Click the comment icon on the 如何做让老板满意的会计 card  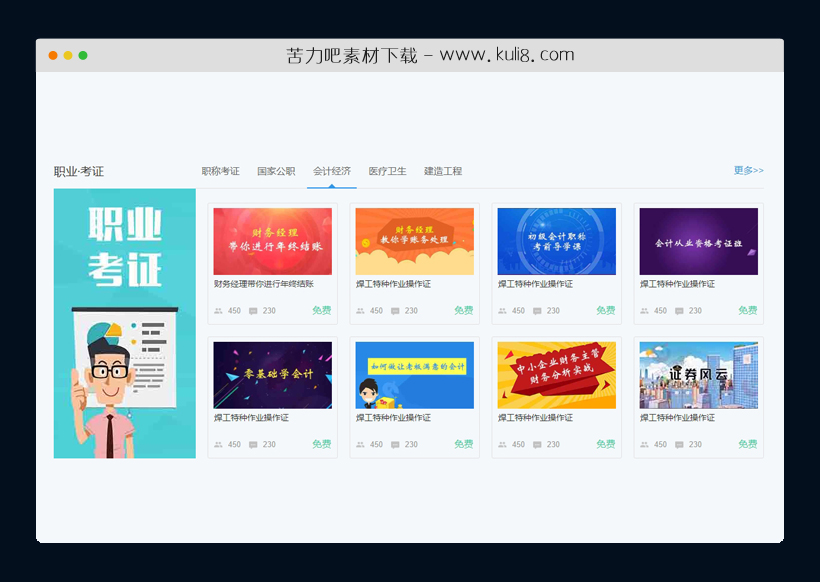(x=392, y=444)
